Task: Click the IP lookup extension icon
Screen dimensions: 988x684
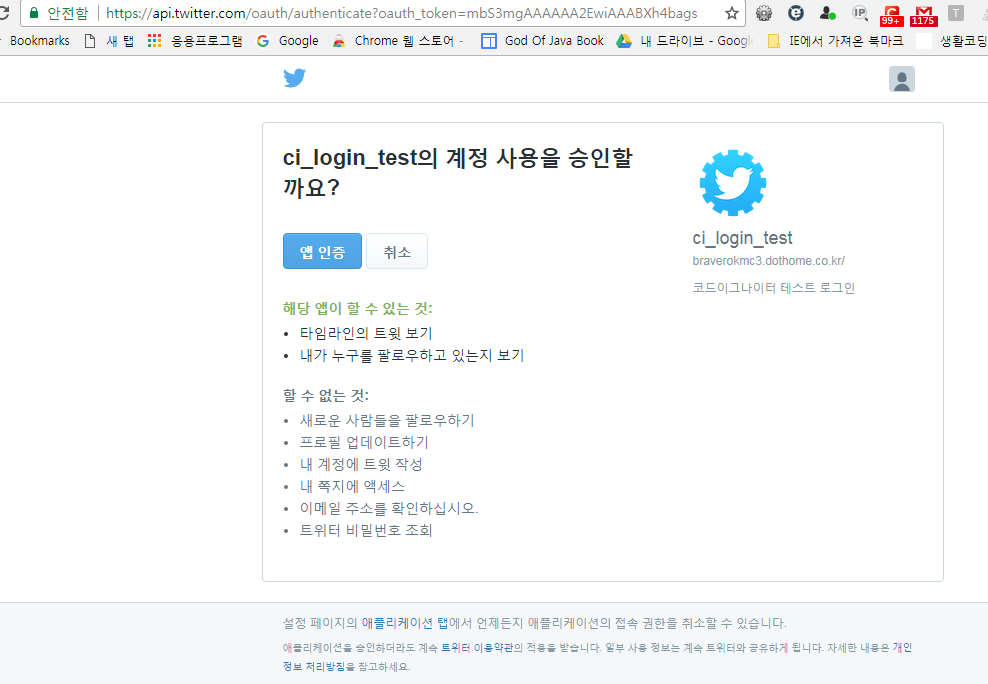Action: (859, 13)
